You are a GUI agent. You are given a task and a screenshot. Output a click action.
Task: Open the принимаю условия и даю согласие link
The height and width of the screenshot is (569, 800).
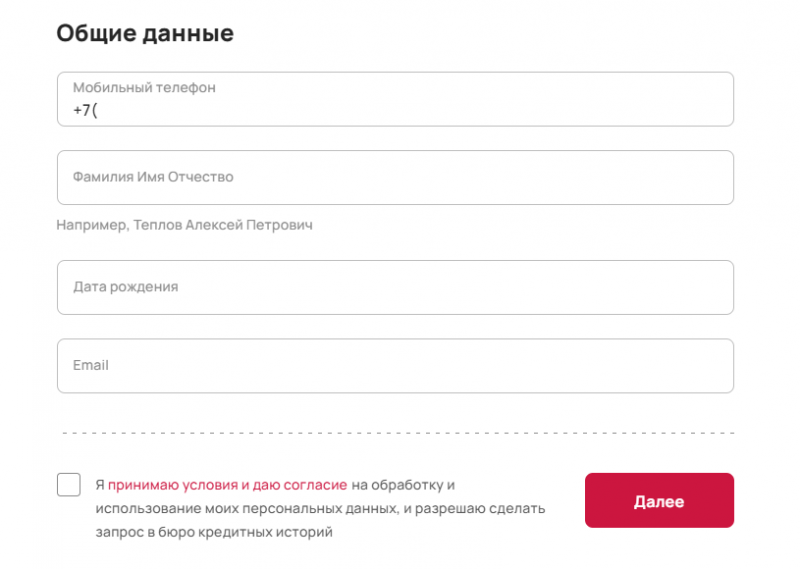tap(227, 485)
